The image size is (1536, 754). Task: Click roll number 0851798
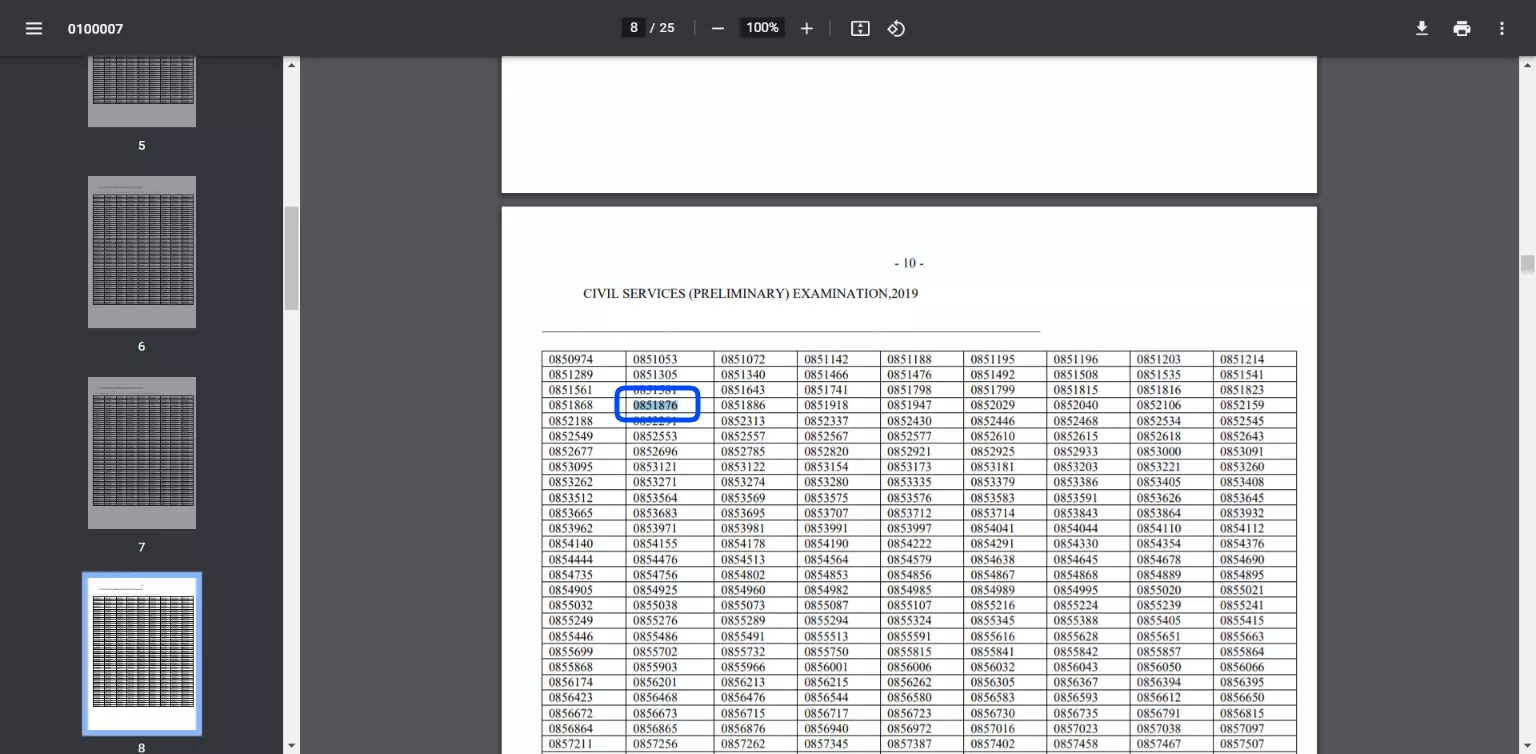click(x=909, y=390)
